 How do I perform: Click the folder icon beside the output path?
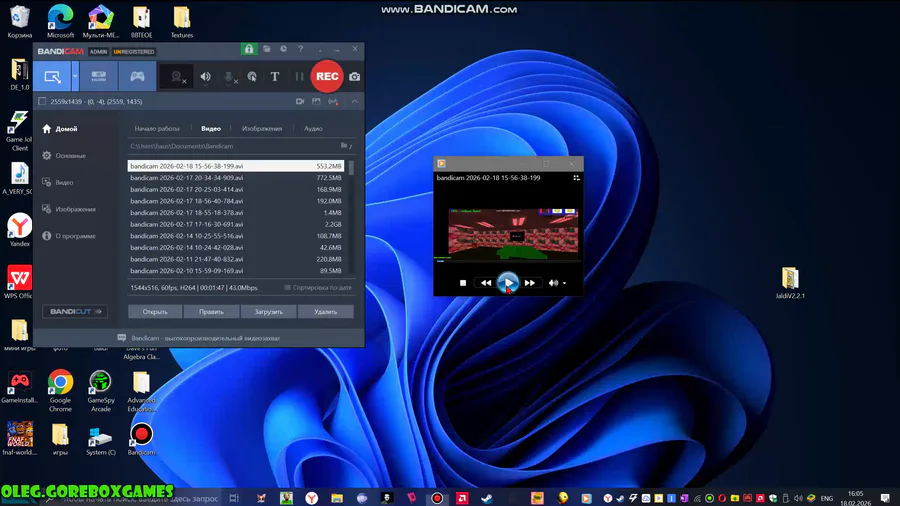(344, 146)
